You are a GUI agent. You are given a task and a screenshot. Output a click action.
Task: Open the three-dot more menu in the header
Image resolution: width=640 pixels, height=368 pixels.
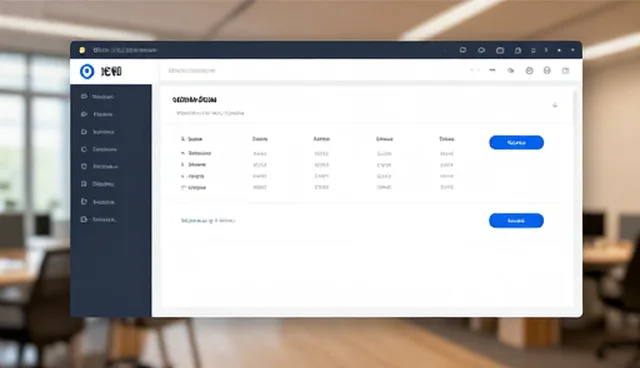click(x=492, y=70)
